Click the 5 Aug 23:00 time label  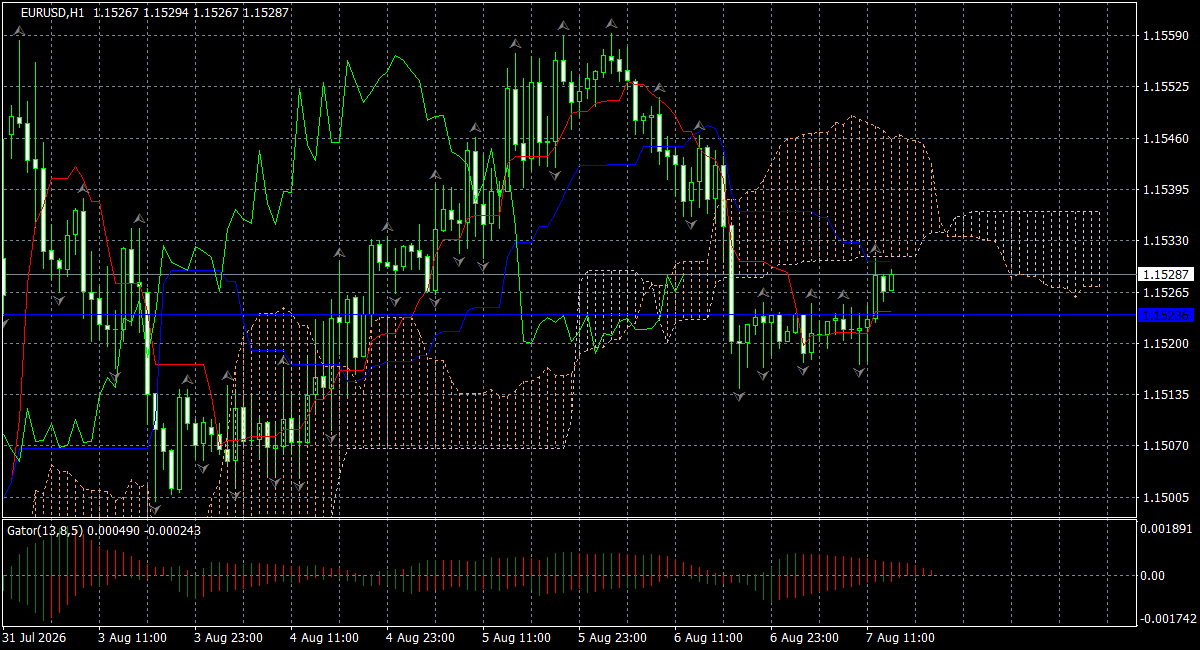(x=612, y=638)
